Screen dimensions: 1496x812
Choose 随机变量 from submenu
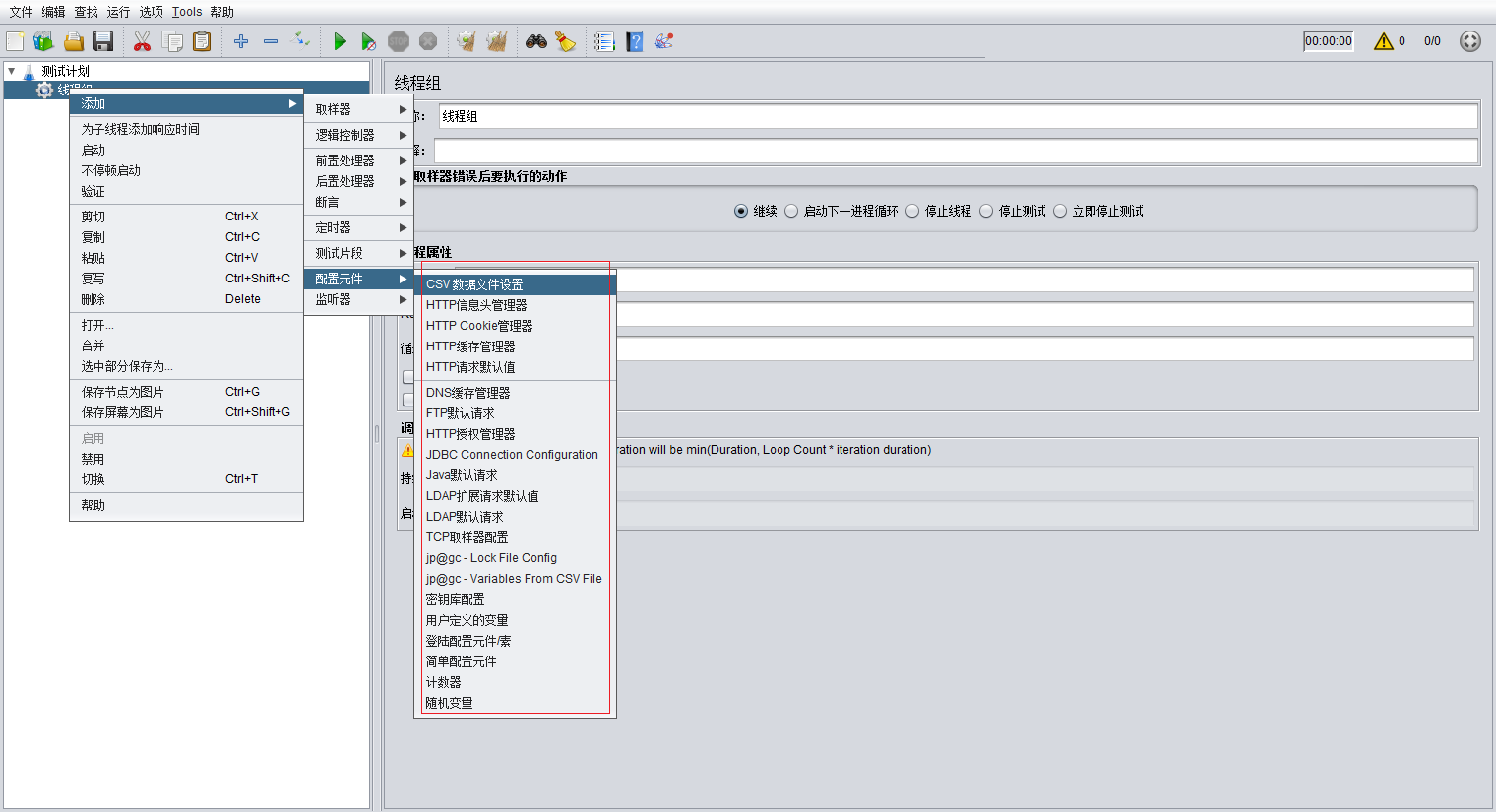coord(515,703)
